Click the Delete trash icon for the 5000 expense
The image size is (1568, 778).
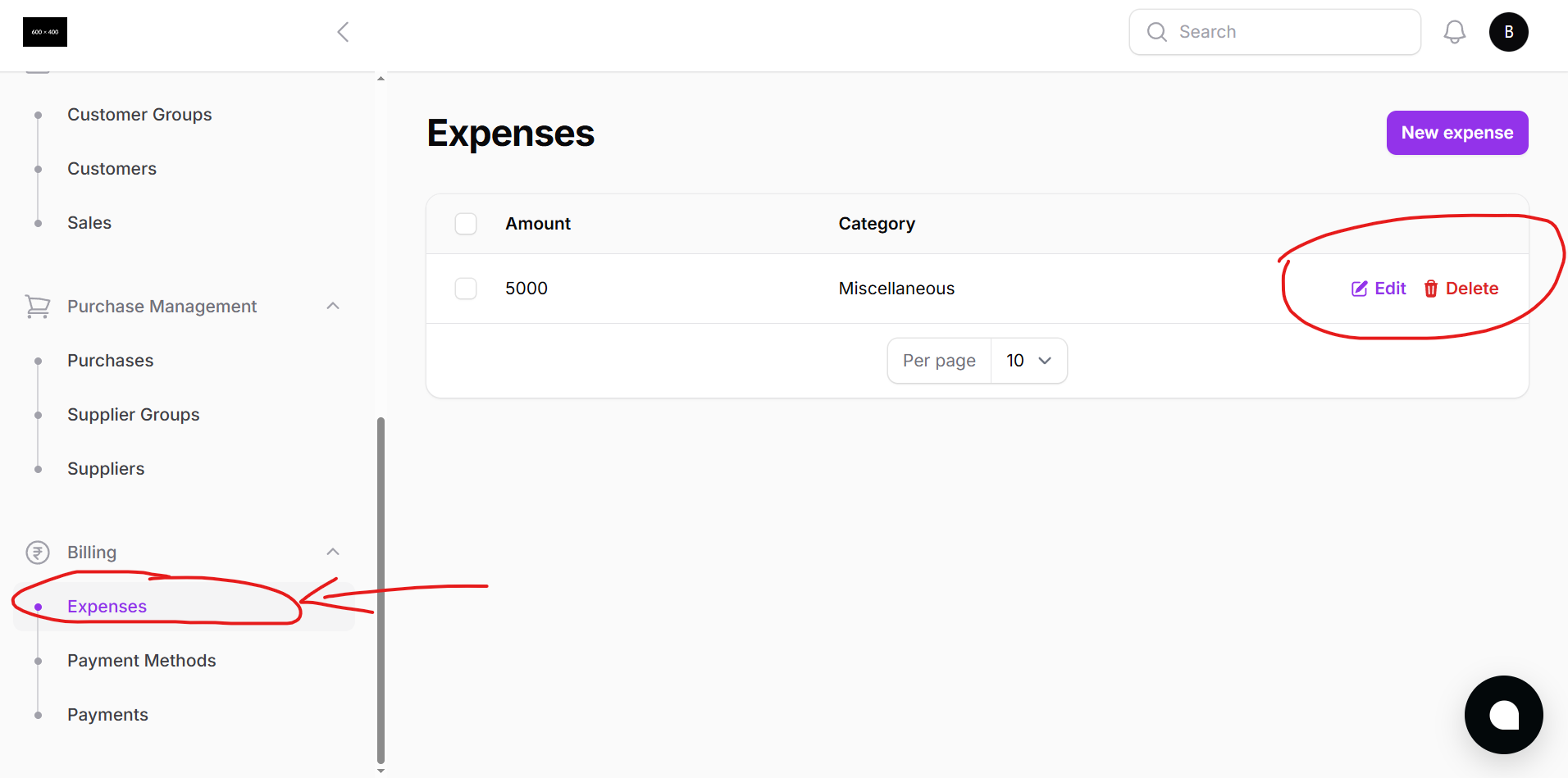1431,289
